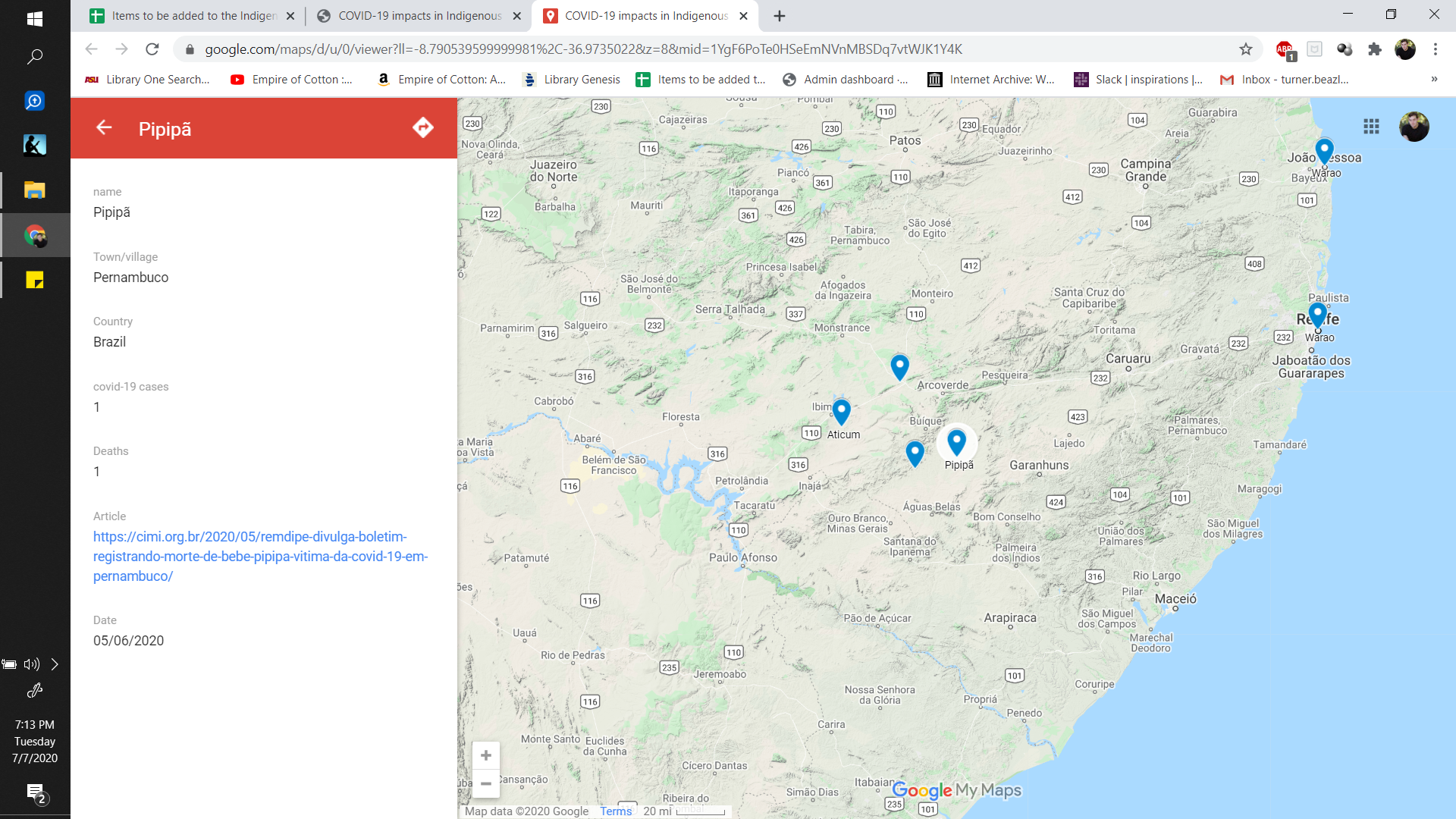Open directions for the Pipipã location
Screen dimensions: 1456x819
(422, 127)
